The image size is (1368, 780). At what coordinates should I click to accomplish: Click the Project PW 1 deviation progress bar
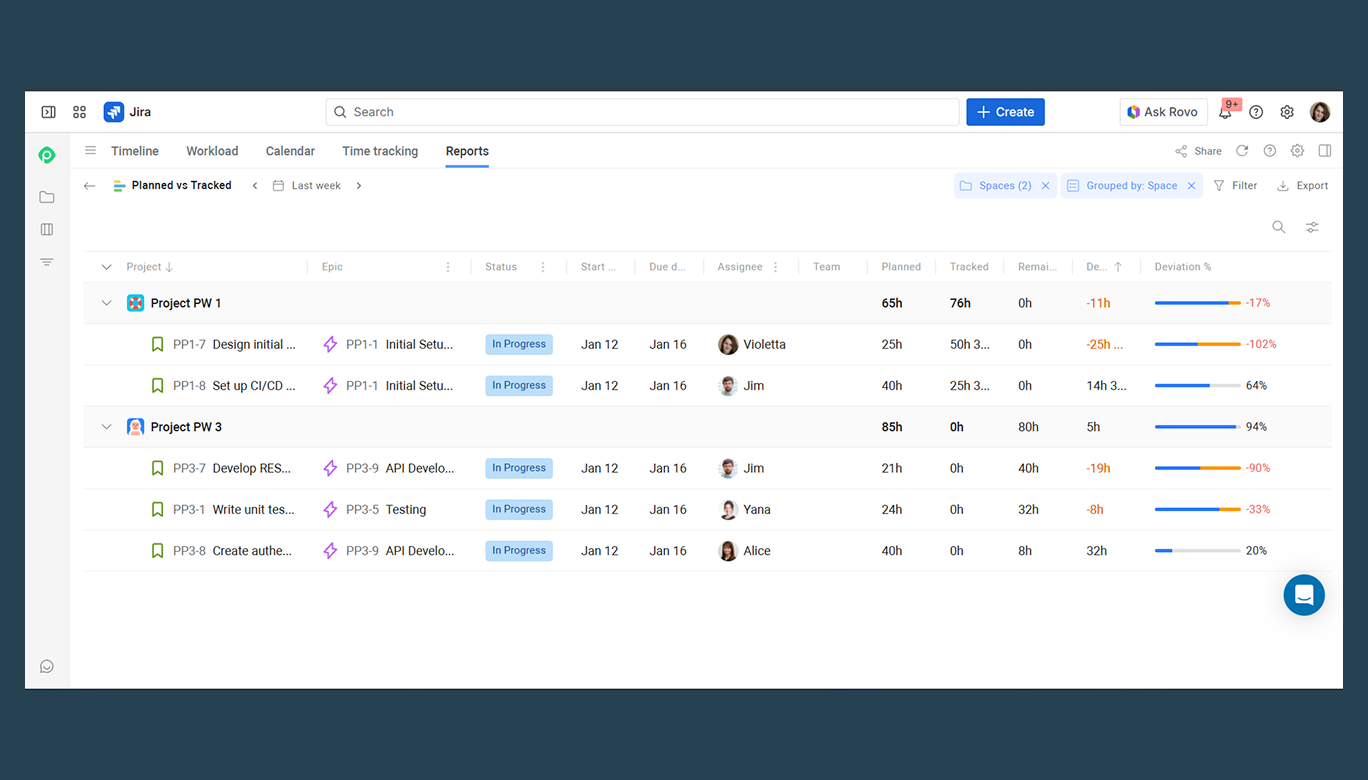1197,303
